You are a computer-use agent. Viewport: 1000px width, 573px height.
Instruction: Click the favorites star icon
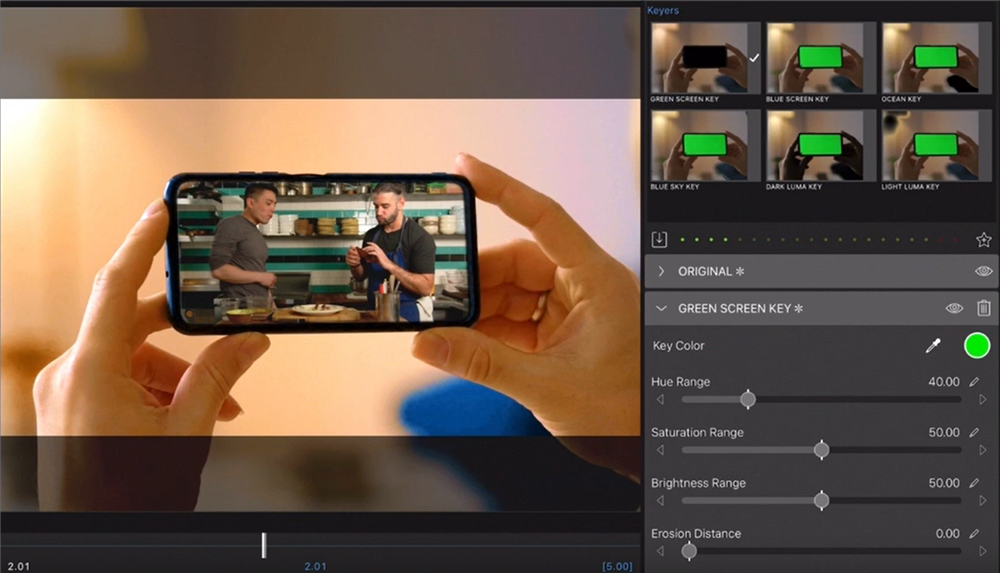[983, 240]
